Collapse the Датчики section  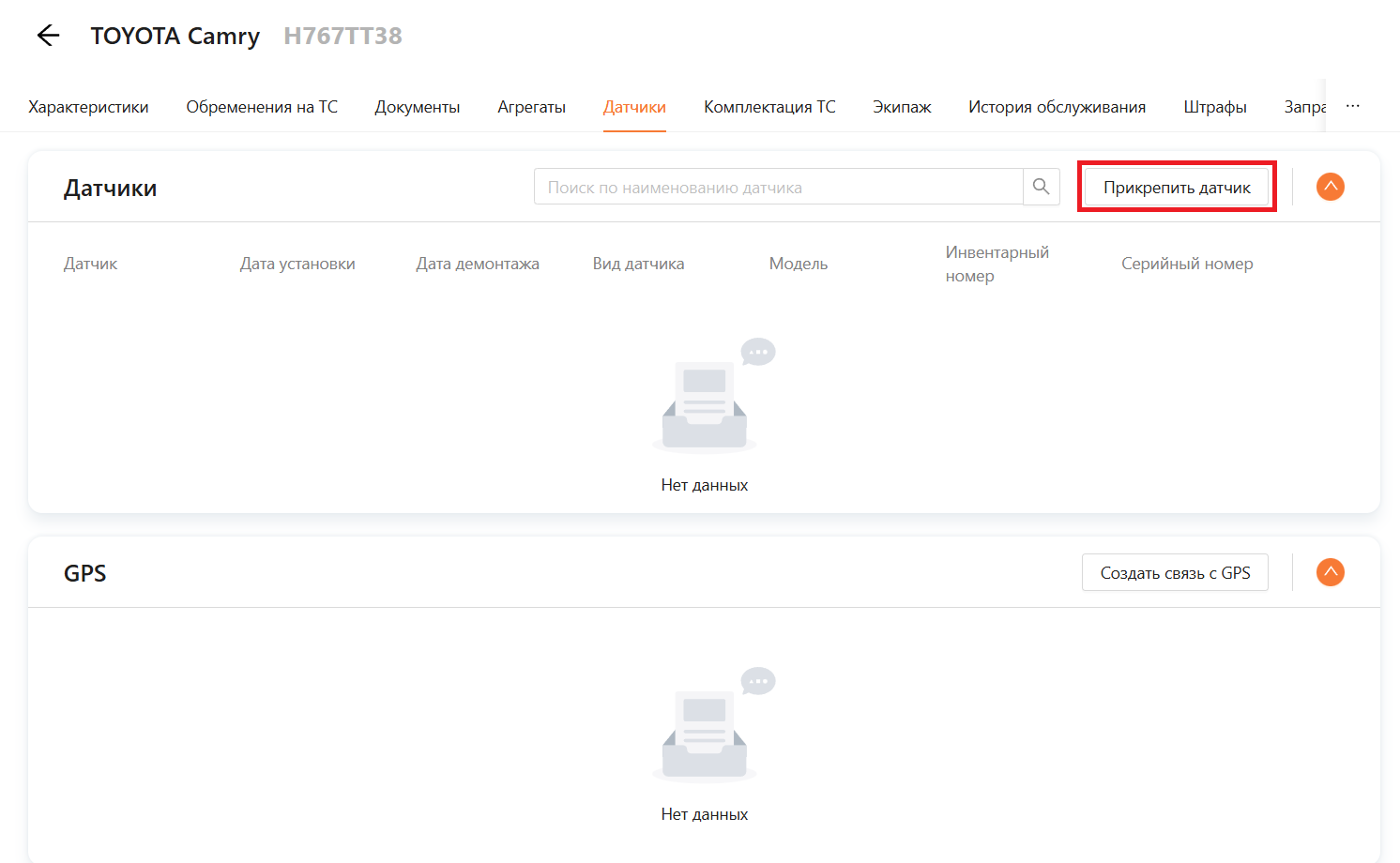(x=1330, y=187)
